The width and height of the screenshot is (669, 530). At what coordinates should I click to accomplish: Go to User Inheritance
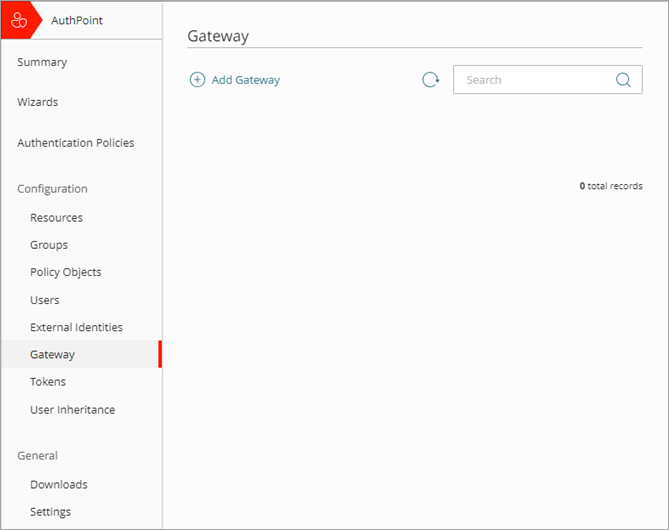pyautogui.click(x=72, y=410)
